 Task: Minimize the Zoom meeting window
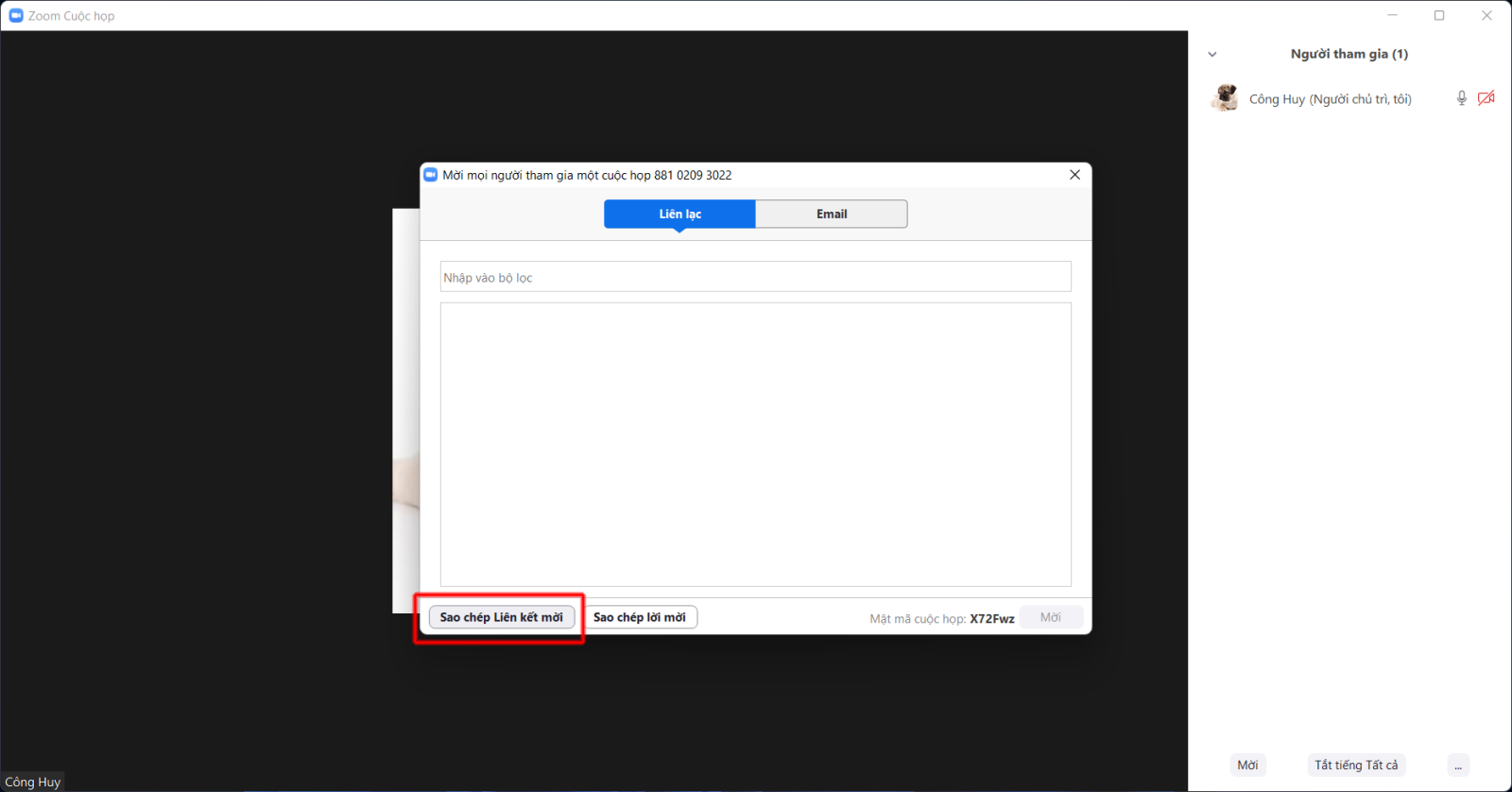click(1392, 16)
